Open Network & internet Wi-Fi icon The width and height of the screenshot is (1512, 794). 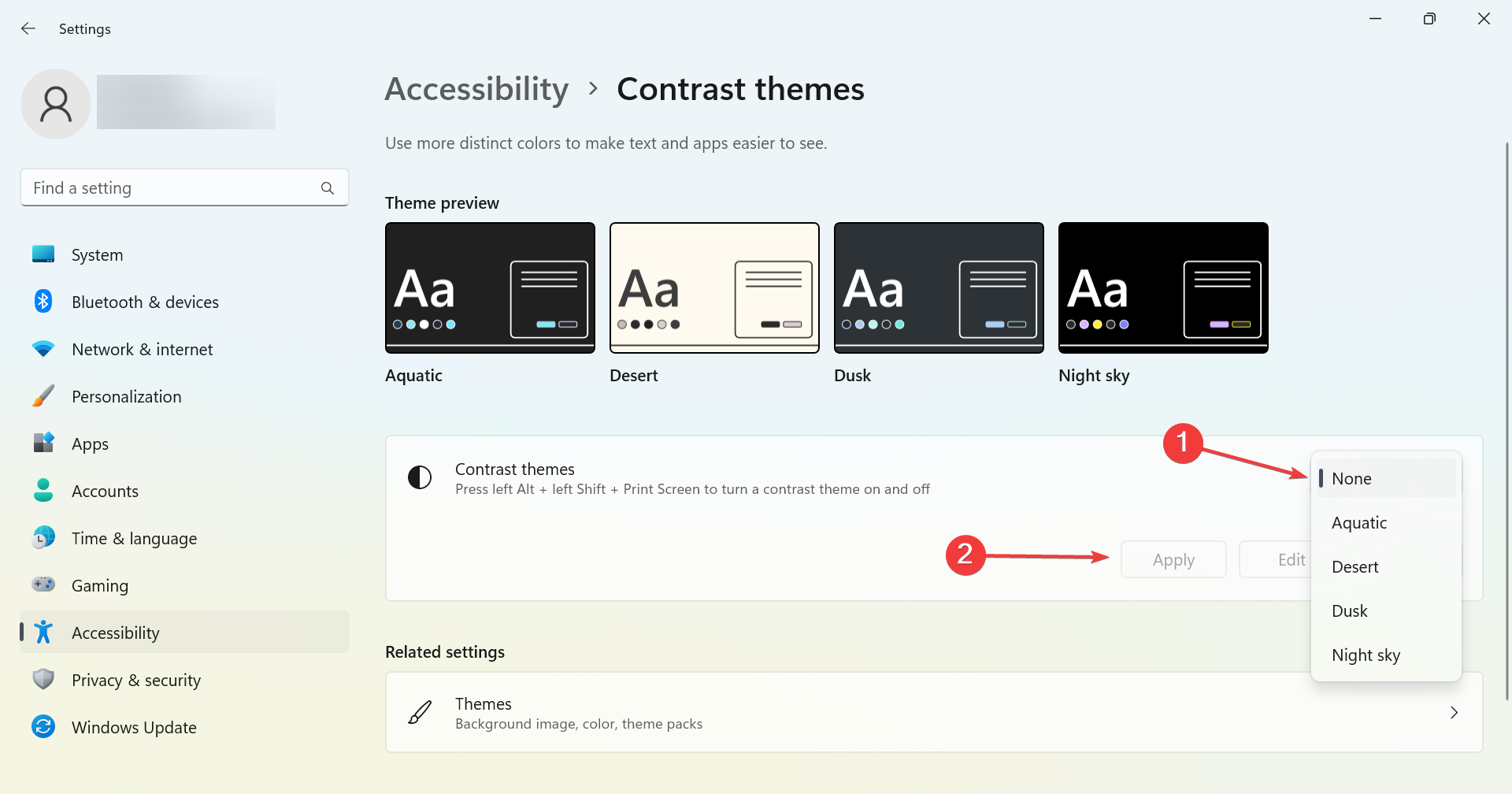(x=43, y=349)
